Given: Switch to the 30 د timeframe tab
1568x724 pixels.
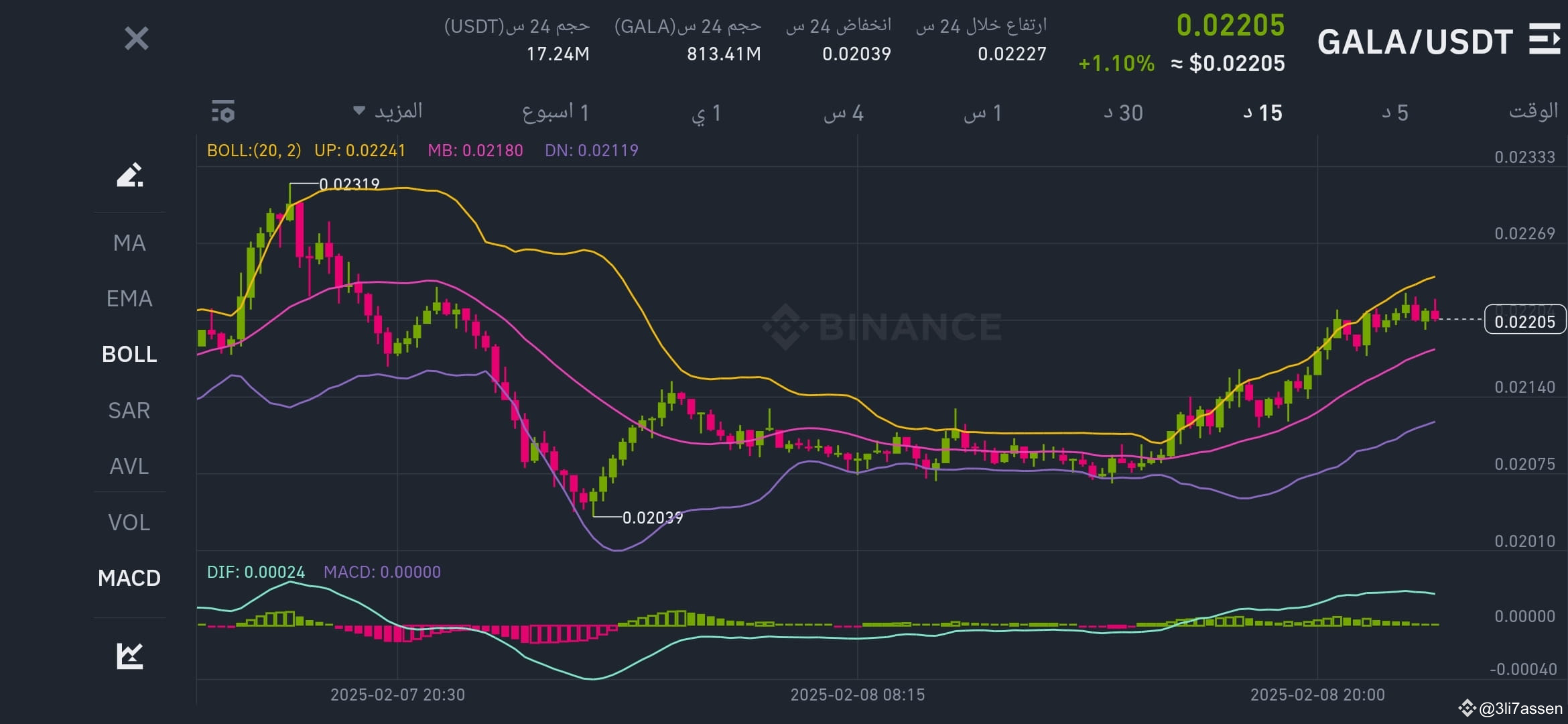Looking at the screenshot, I should click(1123, 113).
